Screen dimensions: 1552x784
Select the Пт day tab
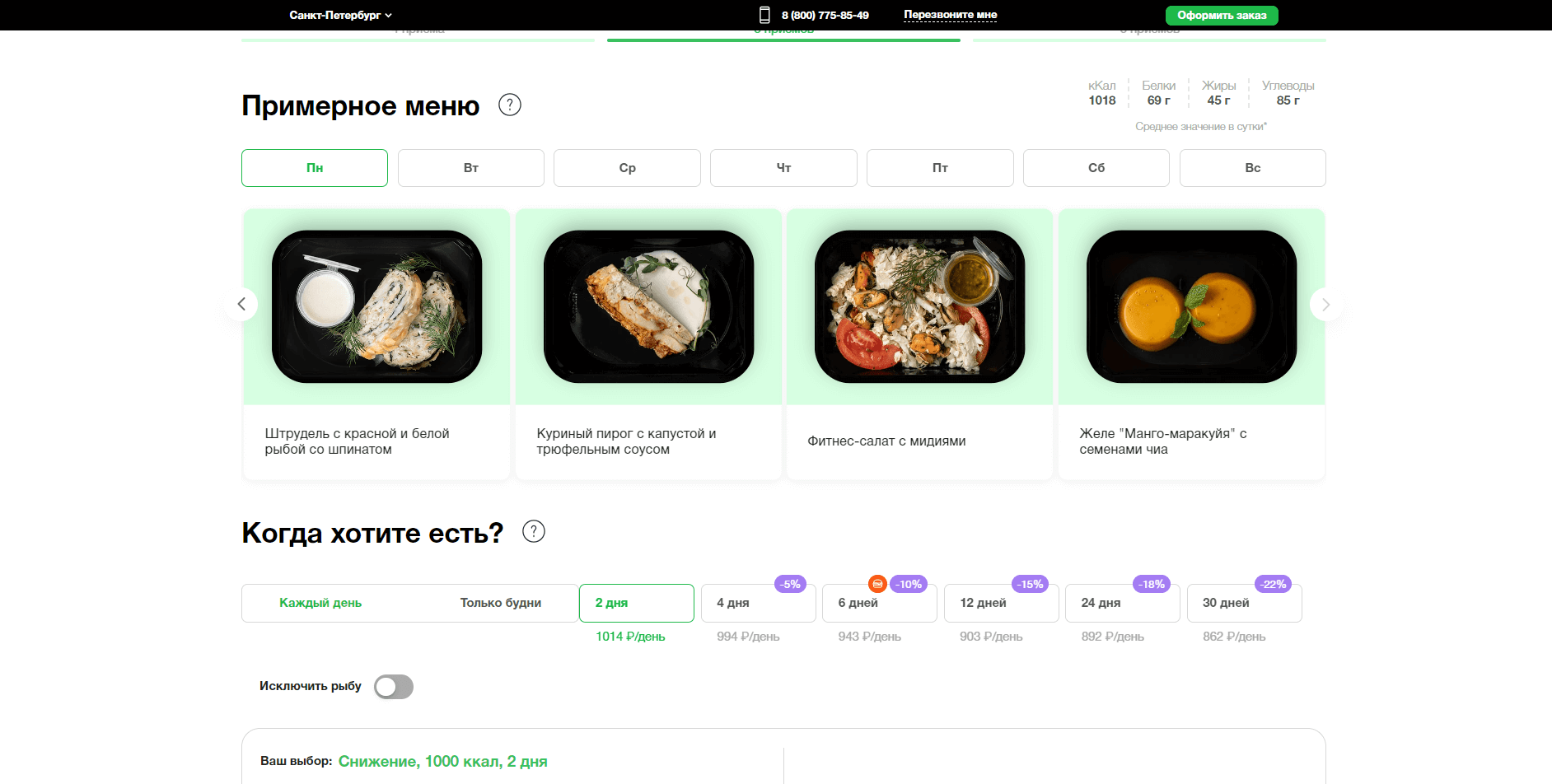[x=940, y=168]
